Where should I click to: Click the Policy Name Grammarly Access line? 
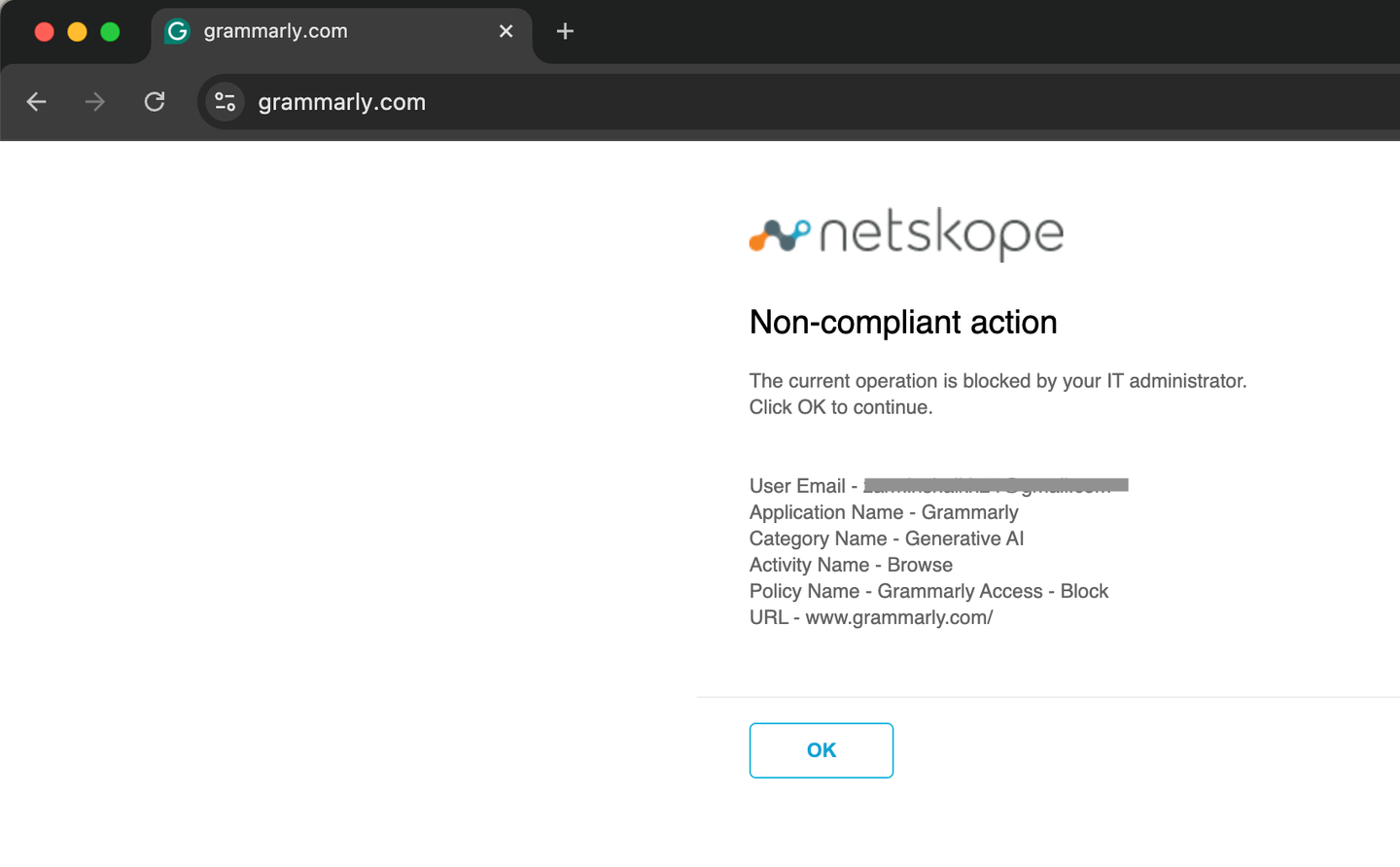click(928, 592)
